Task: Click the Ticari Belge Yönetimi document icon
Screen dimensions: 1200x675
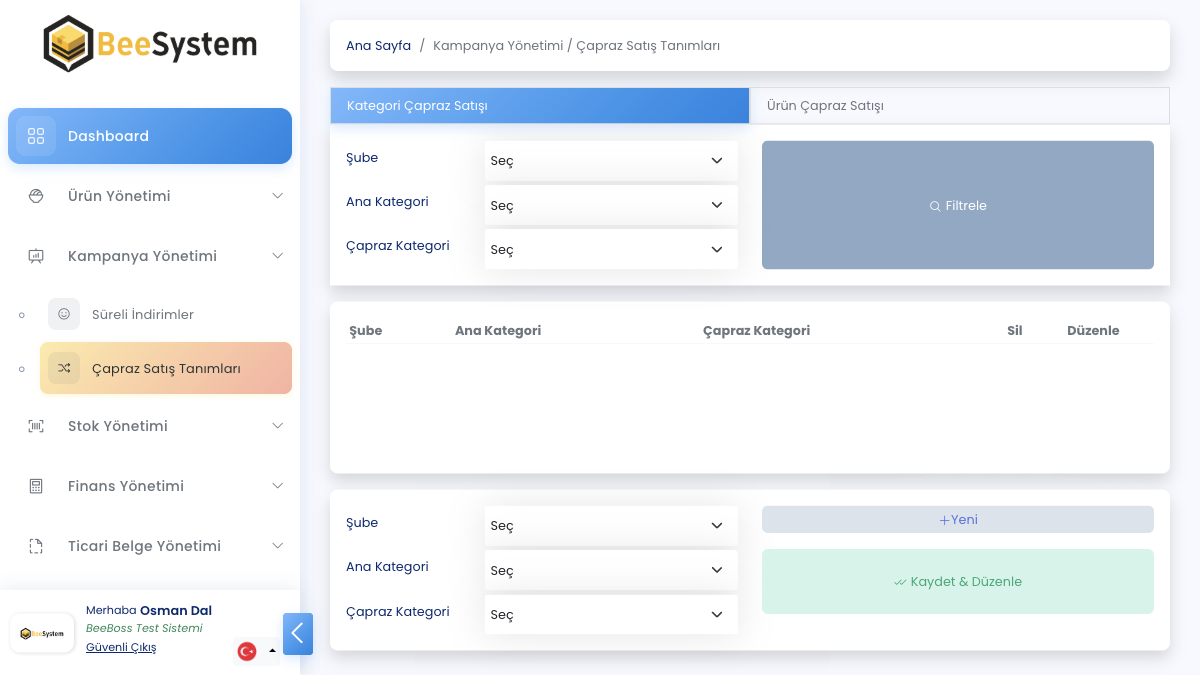Action: click(36, 546)
